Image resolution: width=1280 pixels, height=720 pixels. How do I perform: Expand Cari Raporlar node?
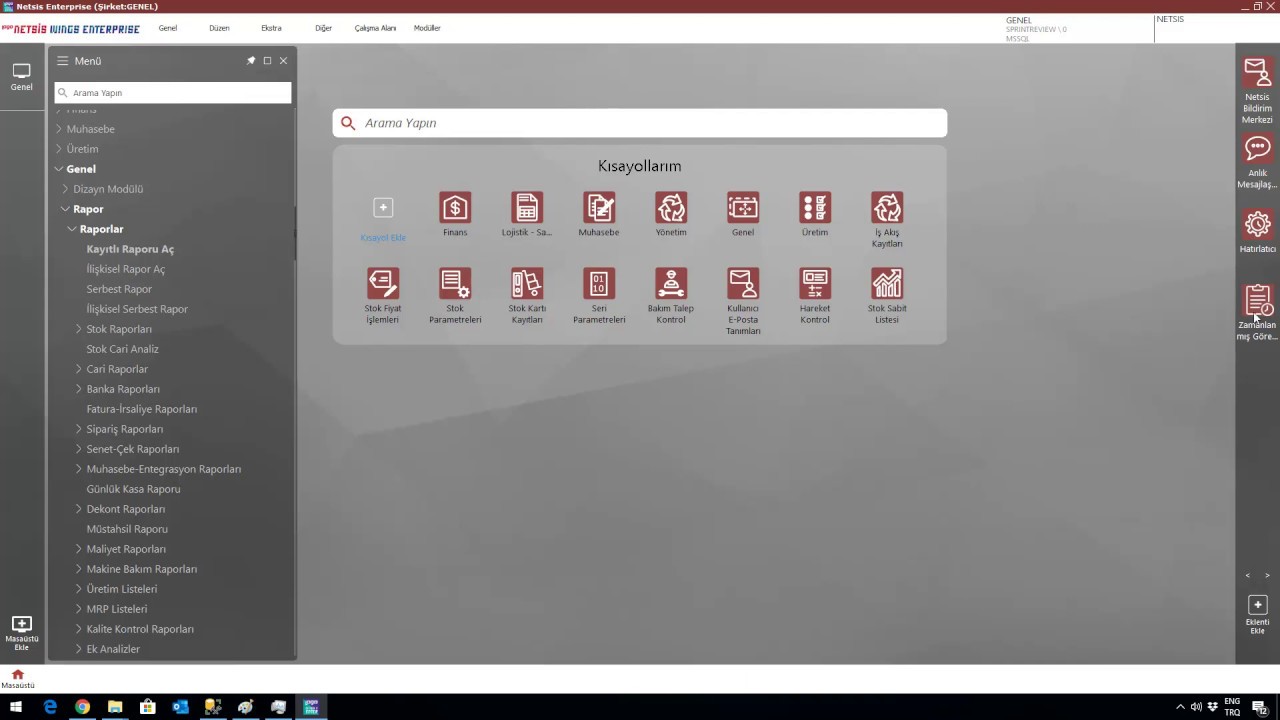point(79,369)
